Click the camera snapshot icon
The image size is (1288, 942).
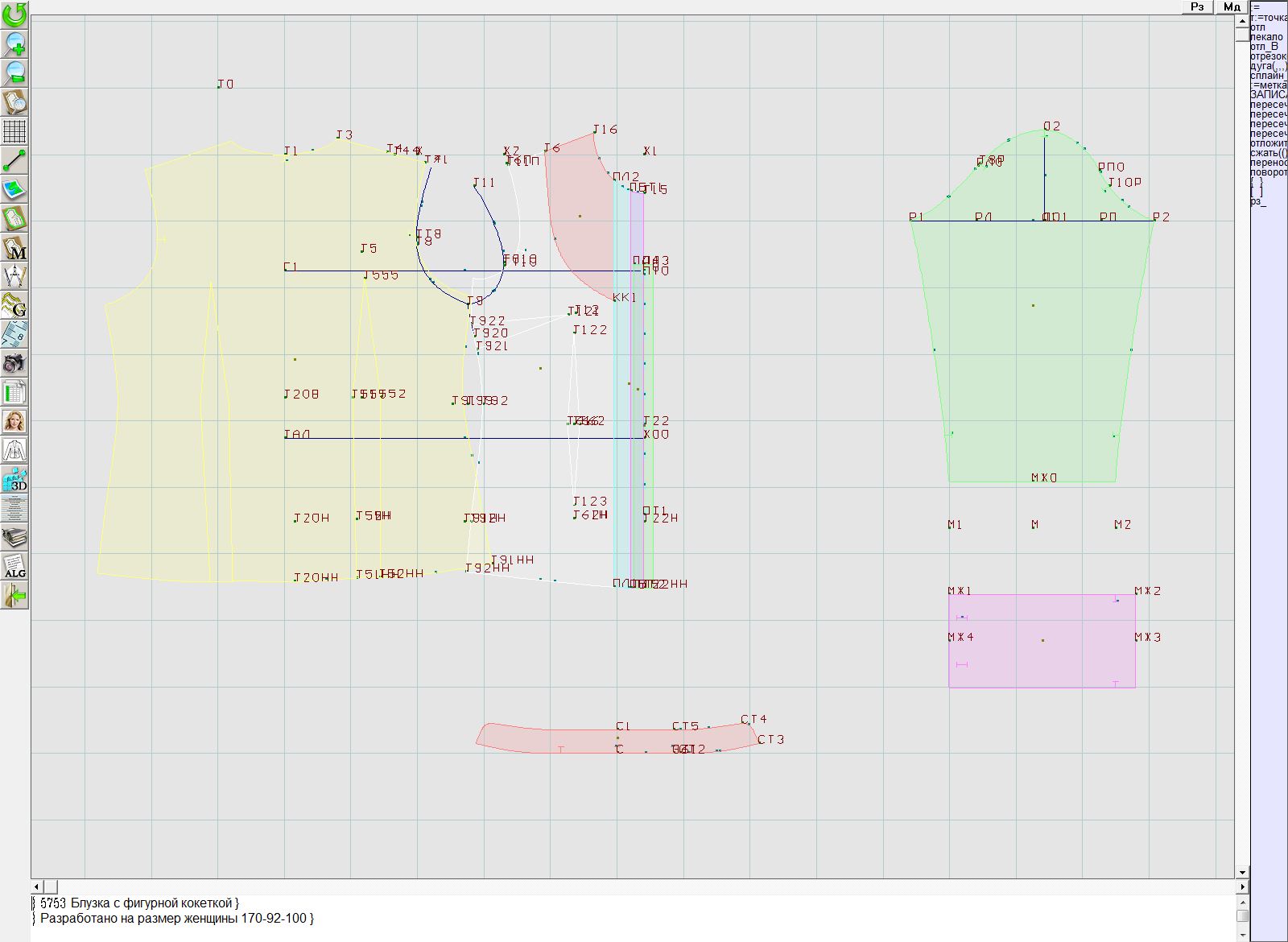[x=14, y=363]
